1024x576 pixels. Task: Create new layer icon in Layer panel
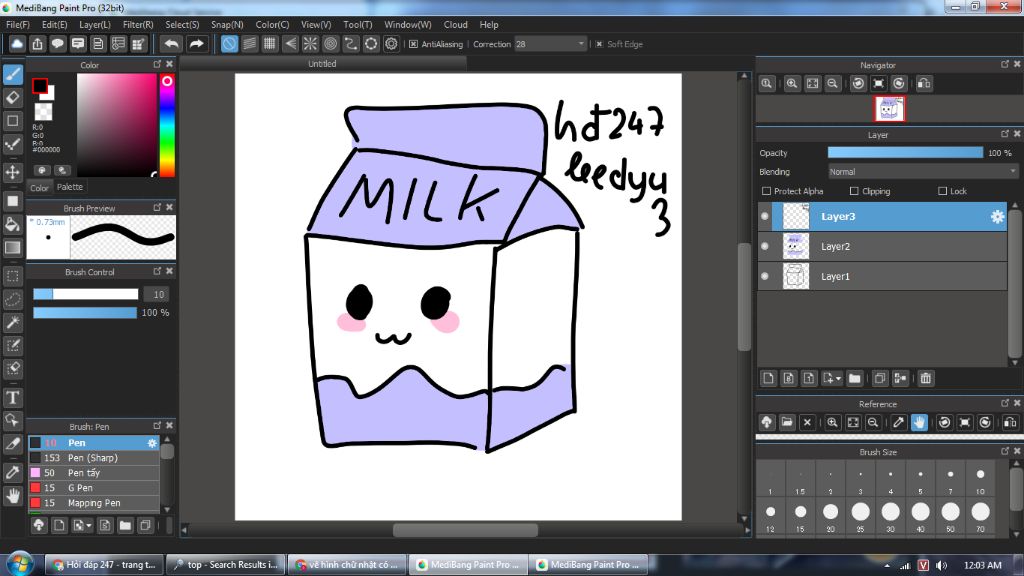[x=769, y=378]
